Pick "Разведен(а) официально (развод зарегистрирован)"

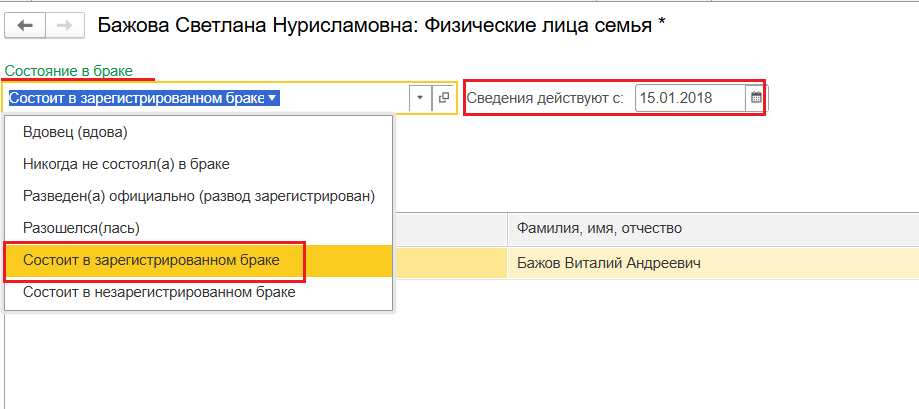[x=198, y=196]
